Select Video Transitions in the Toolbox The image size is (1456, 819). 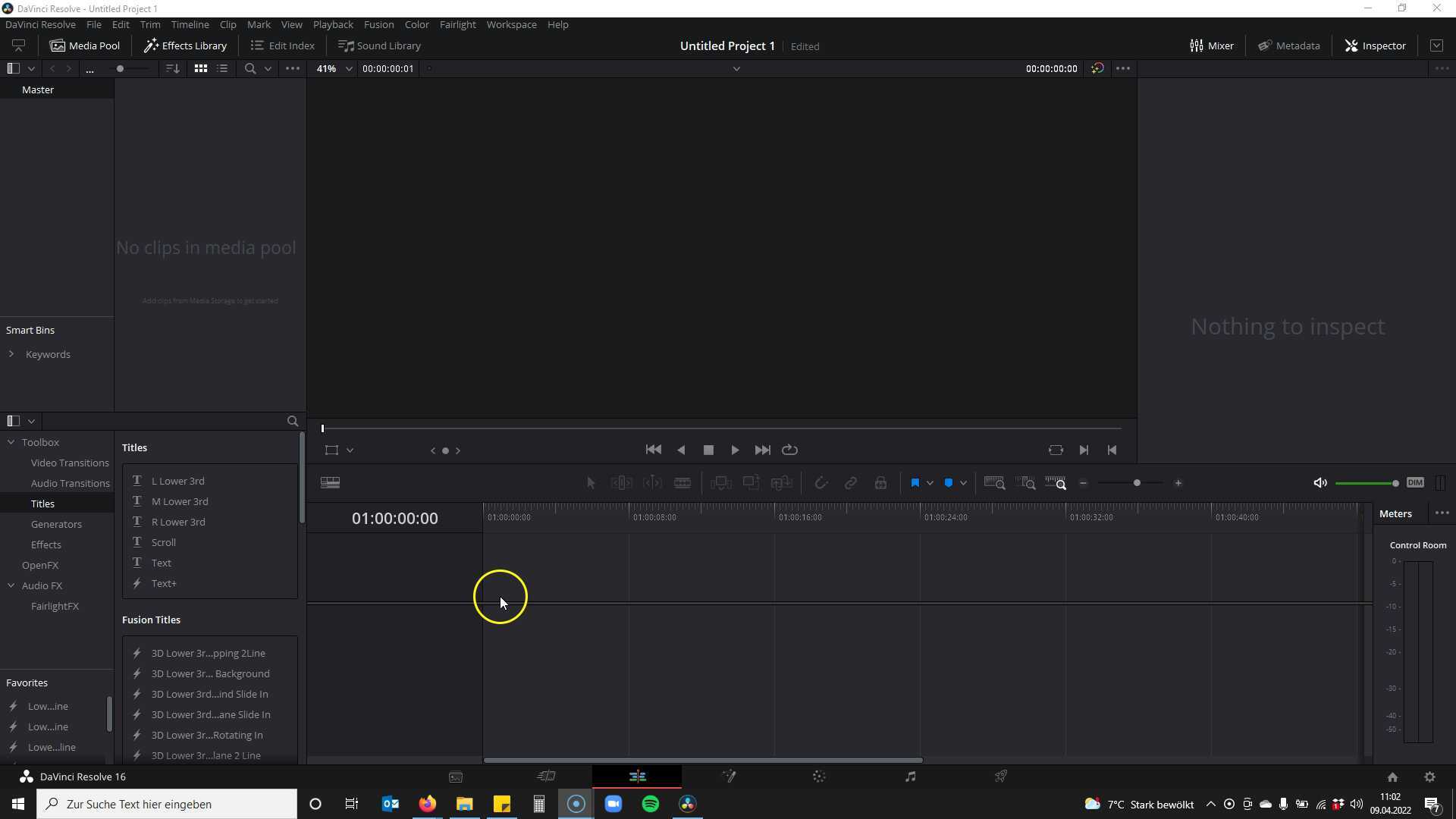pyautogui.click(x=70, y=463)
